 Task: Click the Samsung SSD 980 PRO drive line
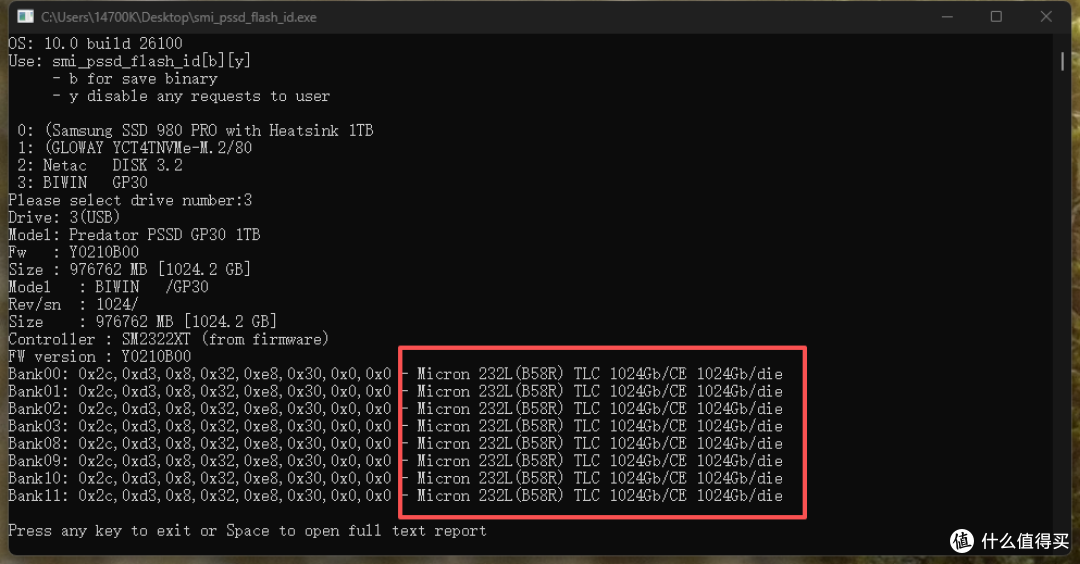pyautogui.click(x=195, y=130)
